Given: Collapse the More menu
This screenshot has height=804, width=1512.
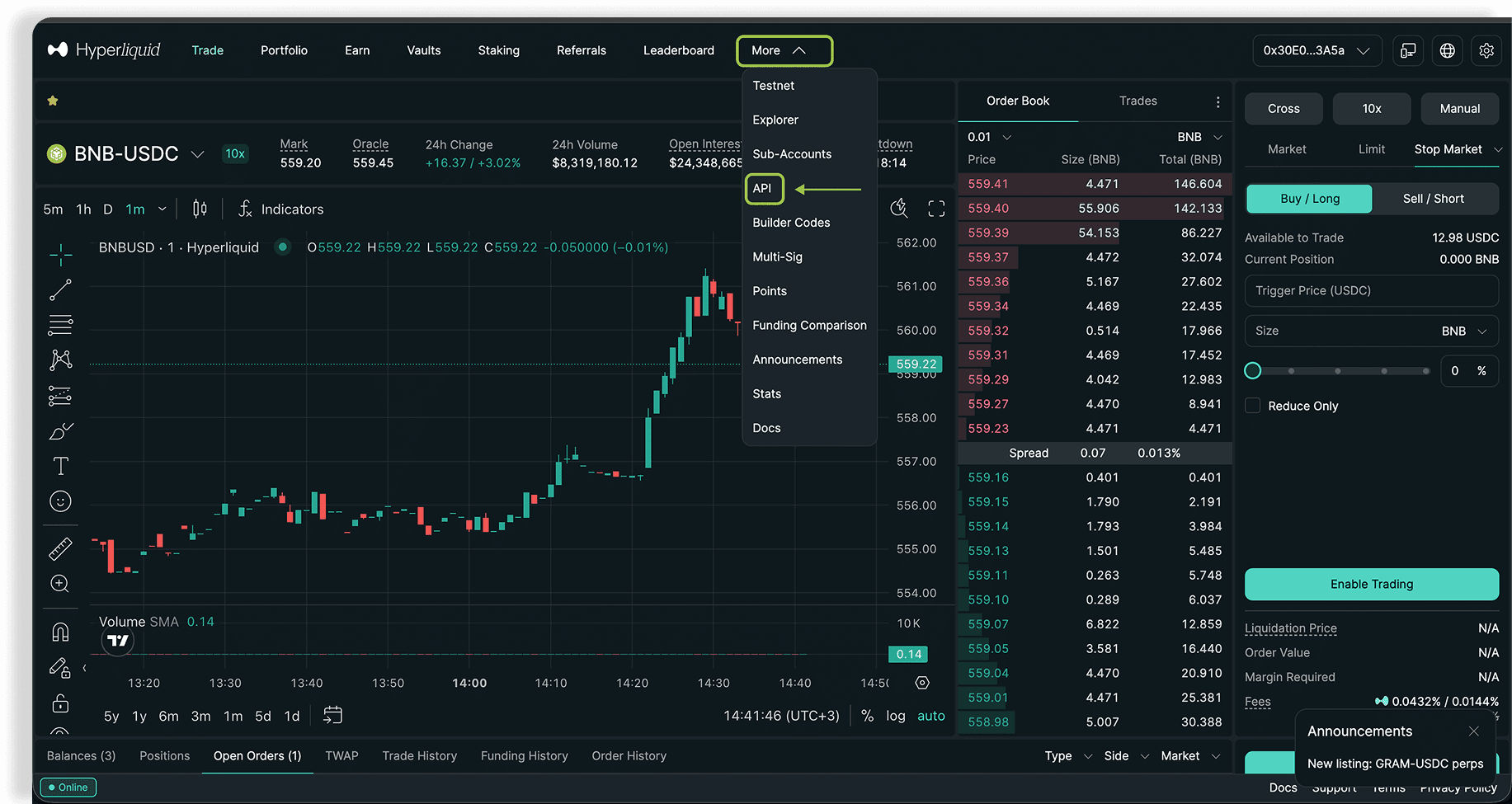Looking at the screenshot, I should coord(784,50).
